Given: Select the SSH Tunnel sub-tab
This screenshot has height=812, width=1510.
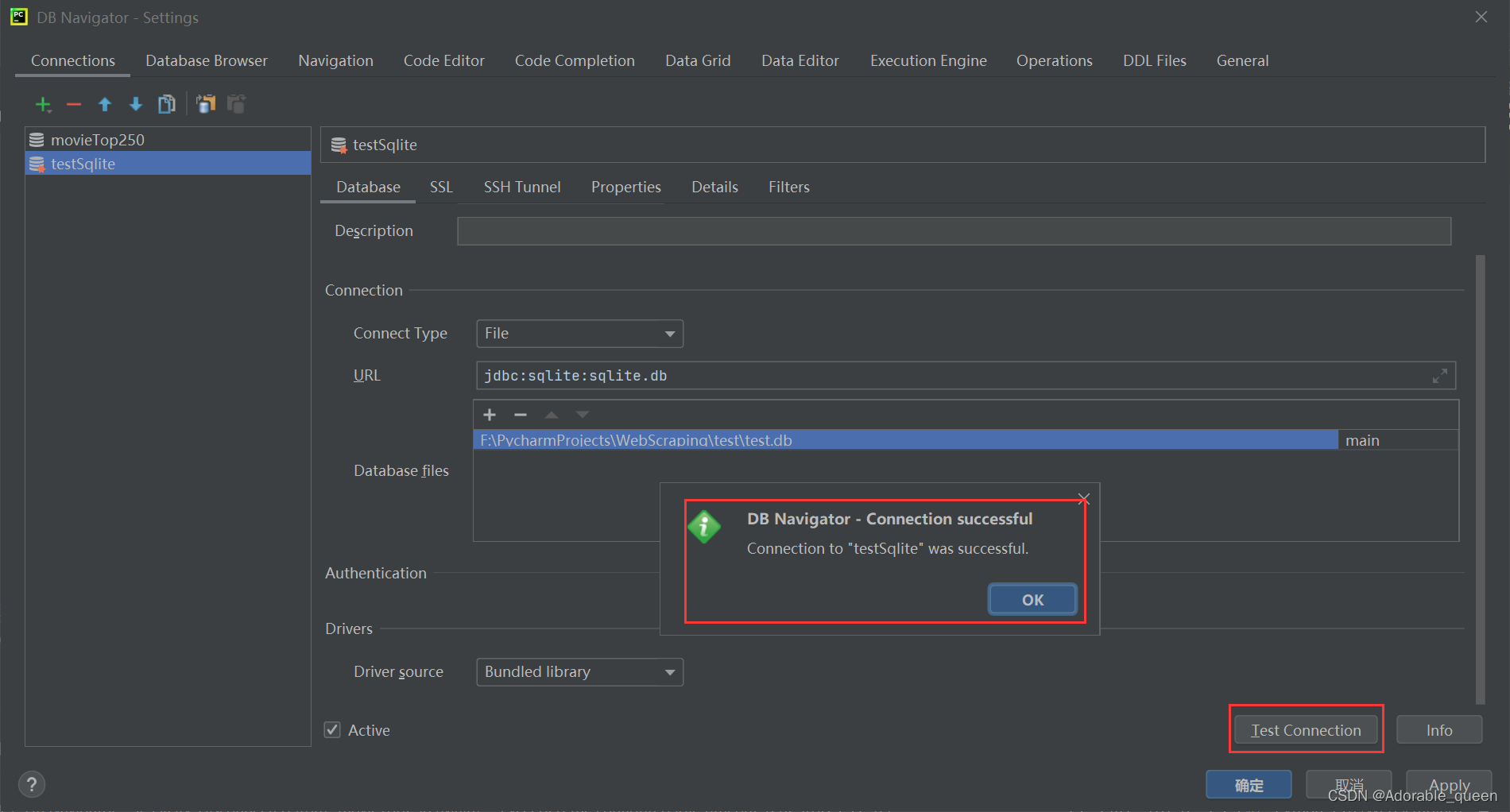Looking at the screenshot, I should click(x=522, y=187).
